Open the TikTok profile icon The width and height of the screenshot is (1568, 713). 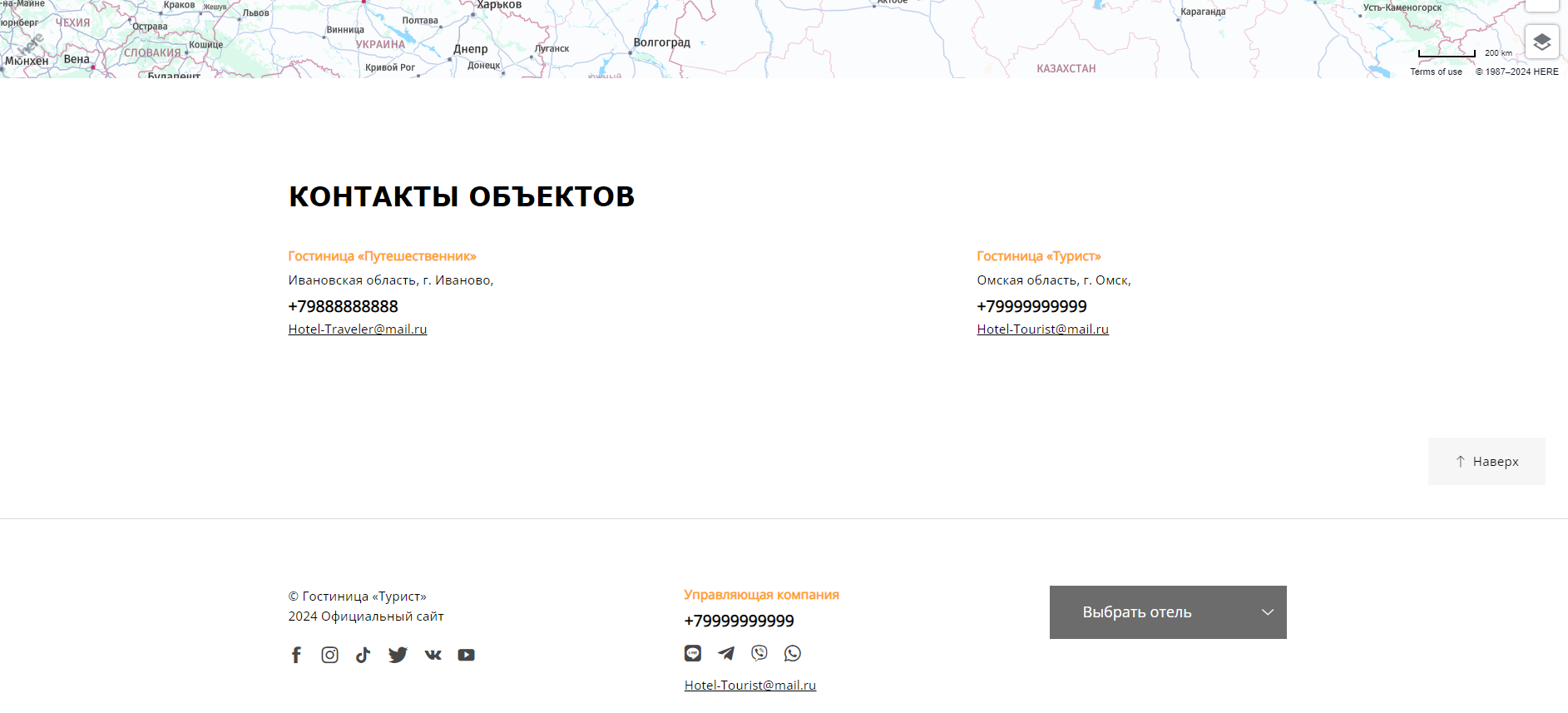pos(363,655)
